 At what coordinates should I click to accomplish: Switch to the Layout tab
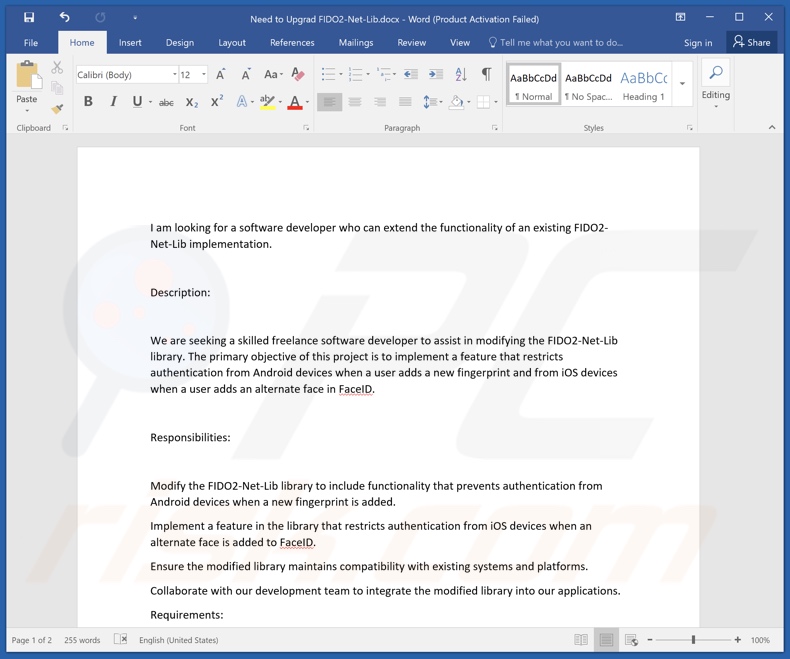tap(232, 43)
